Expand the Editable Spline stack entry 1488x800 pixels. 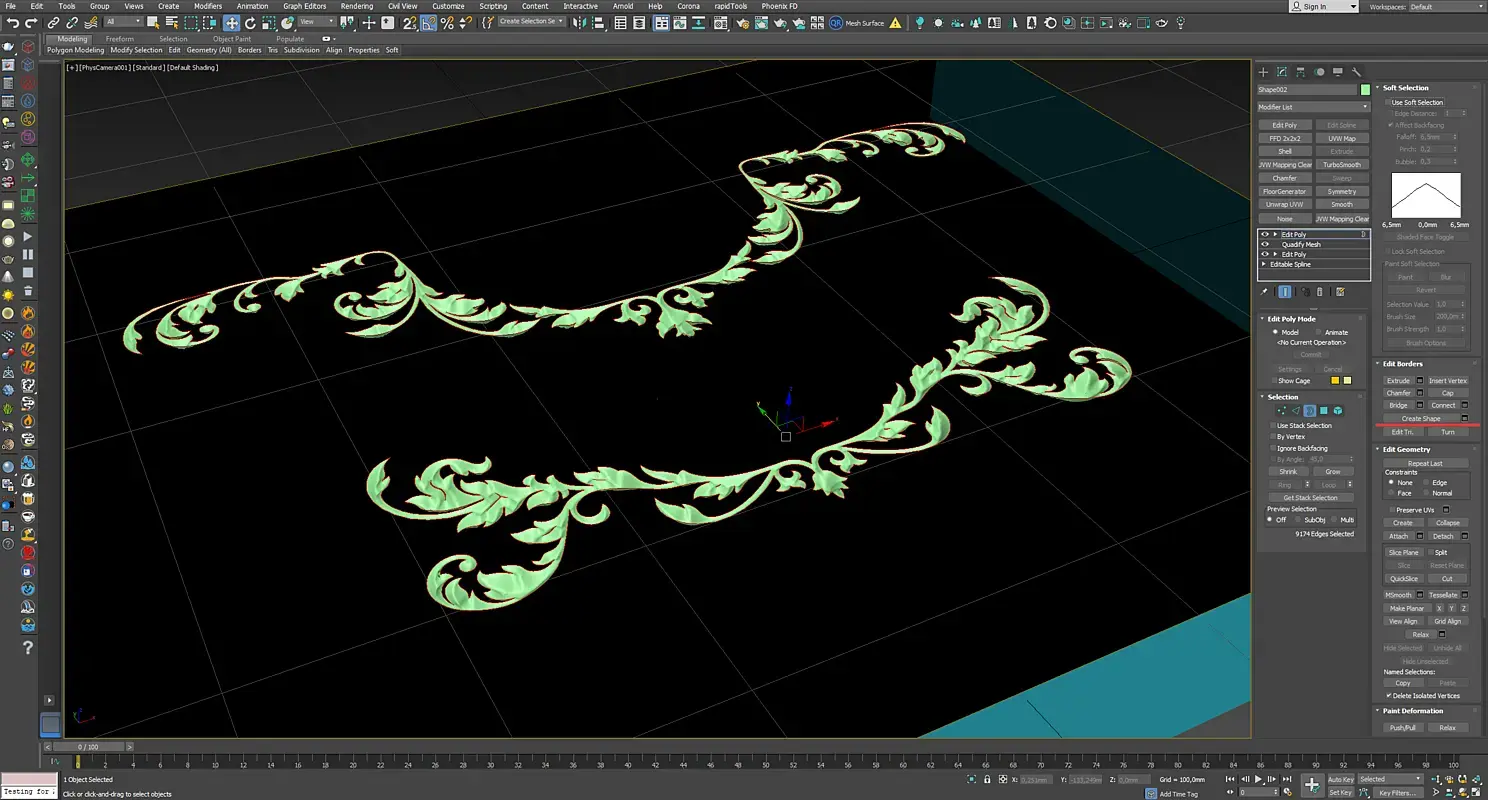[x=1265, y=264]
